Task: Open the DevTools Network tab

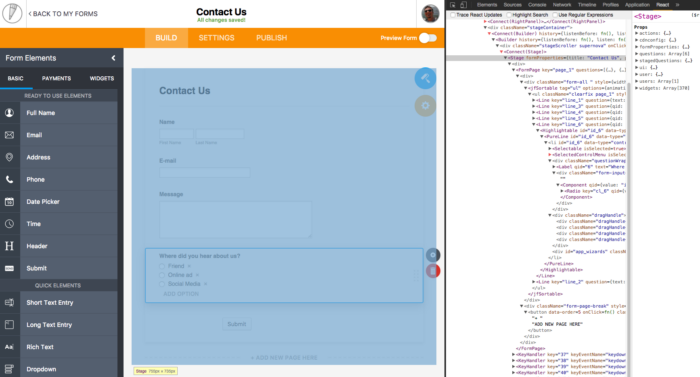Action: click(x=562, y=4)
